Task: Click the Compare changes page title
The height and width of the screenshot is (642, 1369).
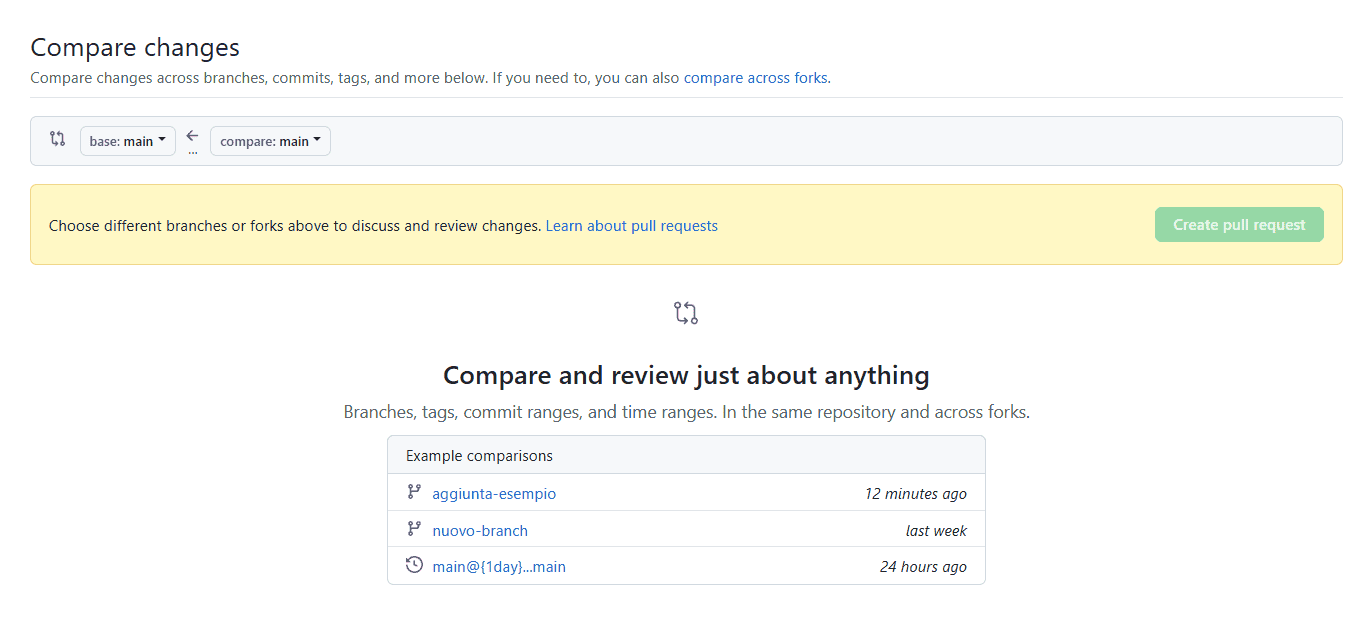Action: point(134,47)
